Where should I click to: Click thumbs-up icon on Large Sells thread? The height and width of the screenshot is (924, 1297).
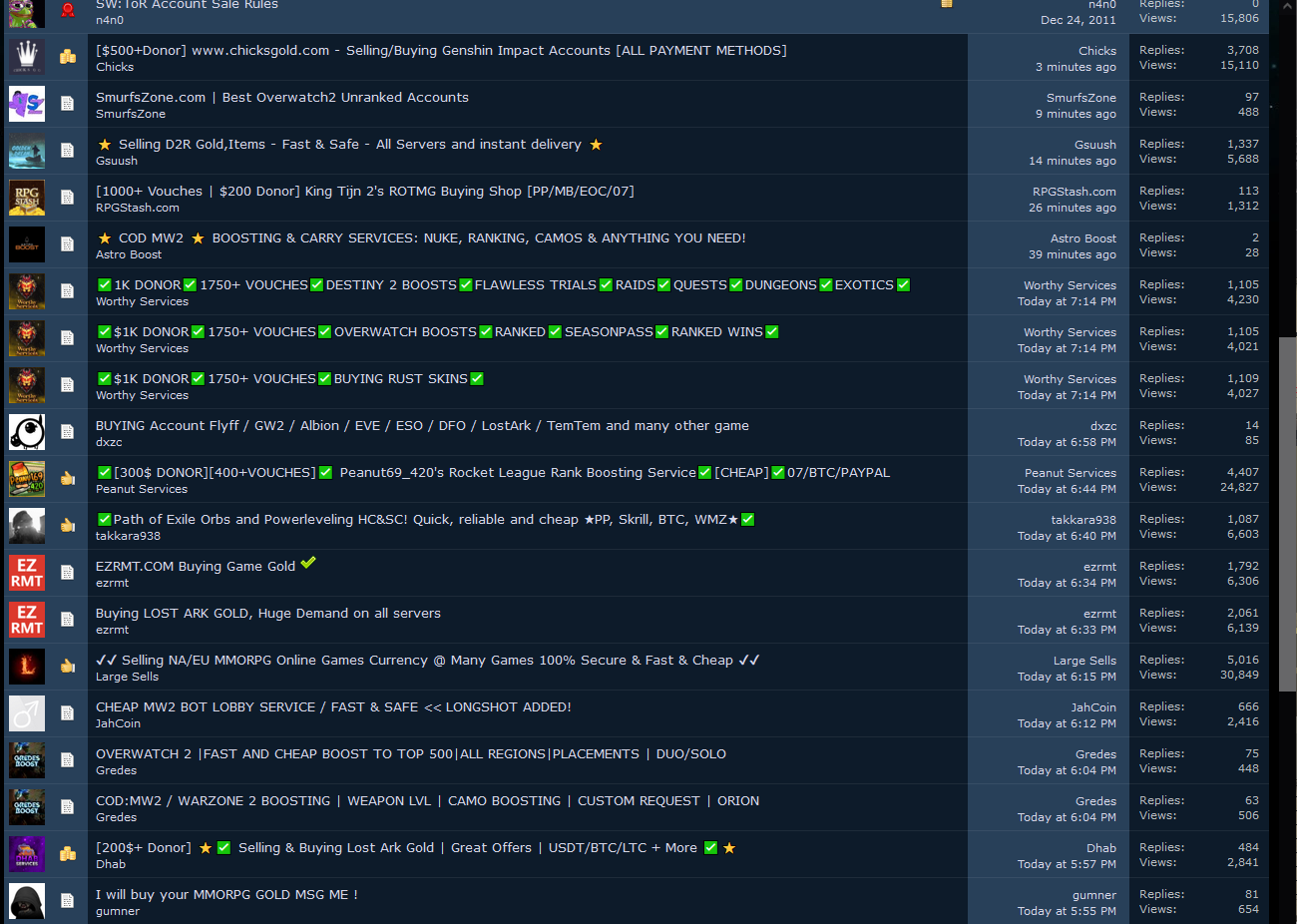tap(67, 667)
